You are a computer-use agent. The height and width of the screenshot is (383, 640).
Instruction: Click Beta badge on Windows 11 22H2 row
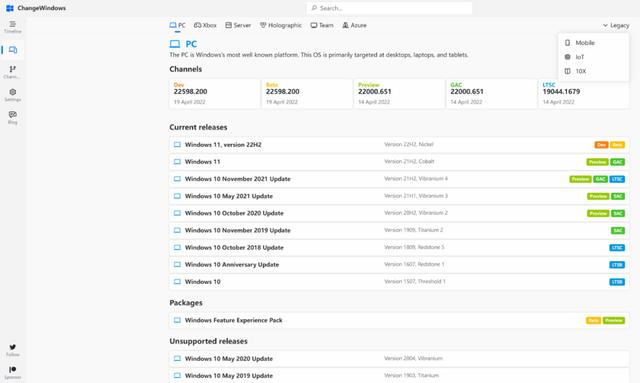coord(618,145)
